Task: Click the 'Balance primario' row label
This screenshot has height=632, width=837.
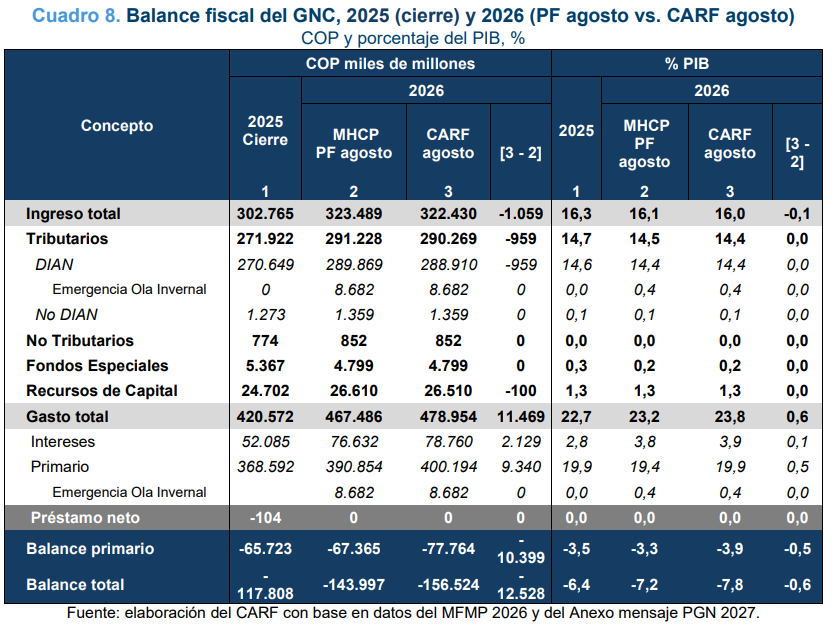Action: [x=90, y=549]
